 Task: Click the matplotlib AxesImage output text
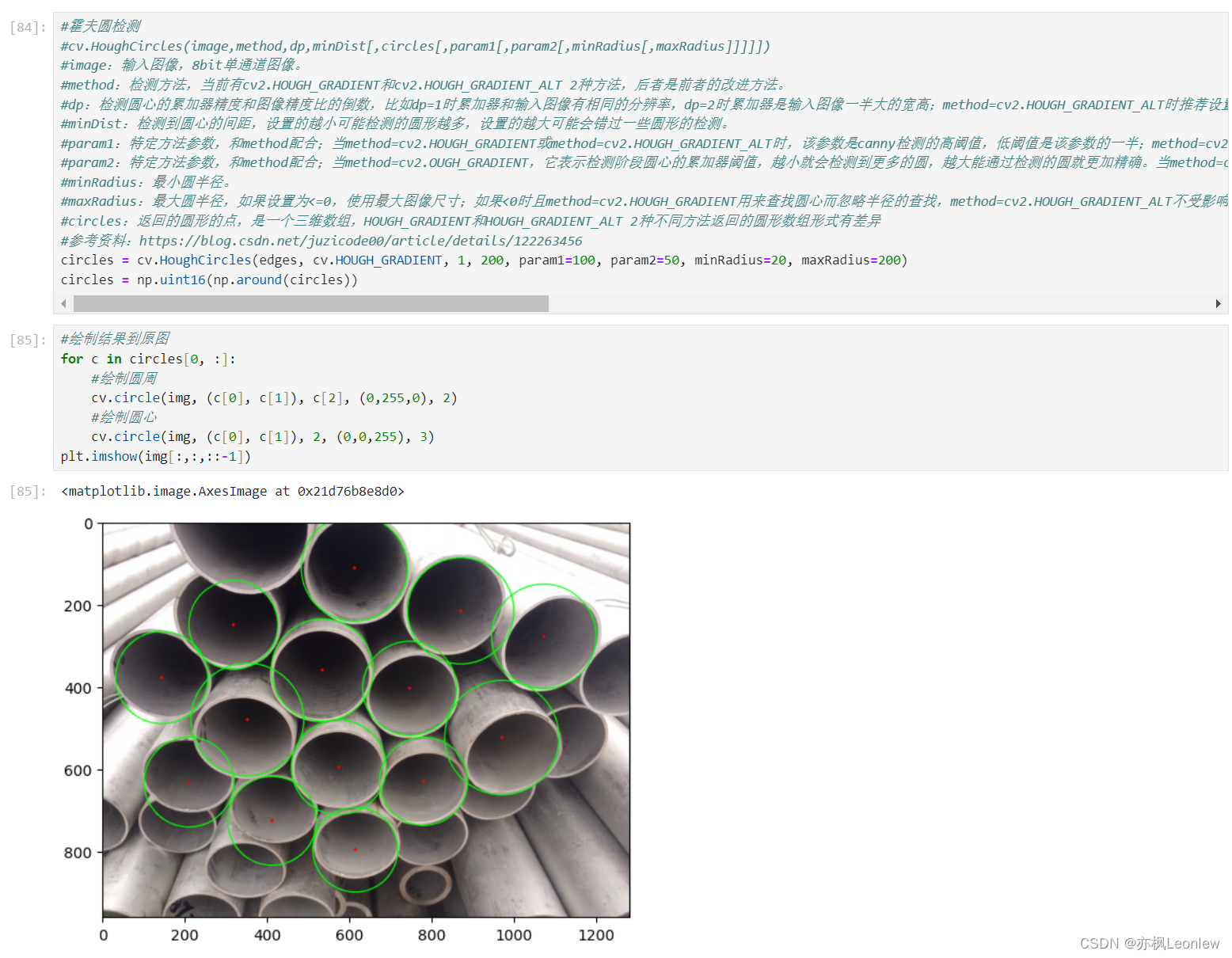(233, 492)
